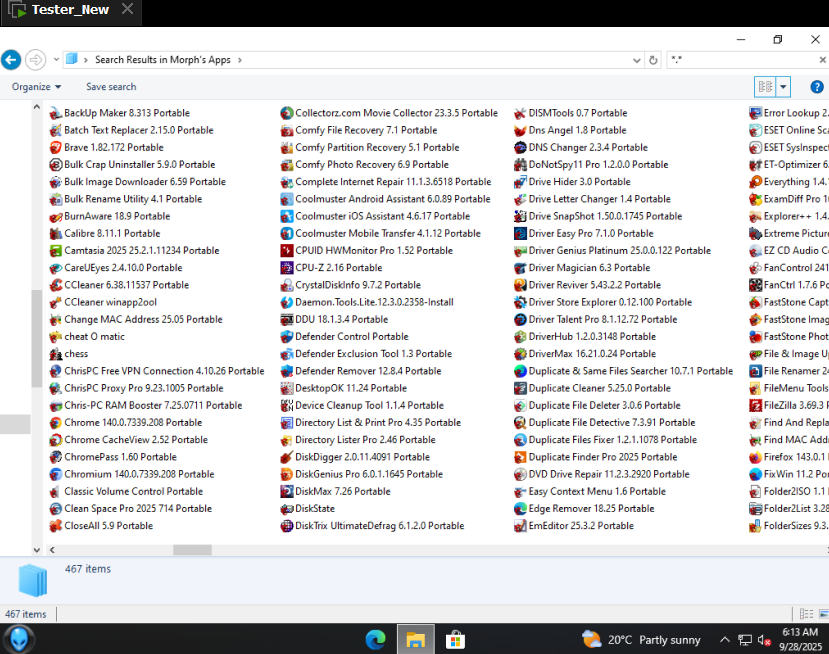Click the Chrome 140.0.7339.208 Portable icon
This screenshot has height=654, width=829.
56,422
